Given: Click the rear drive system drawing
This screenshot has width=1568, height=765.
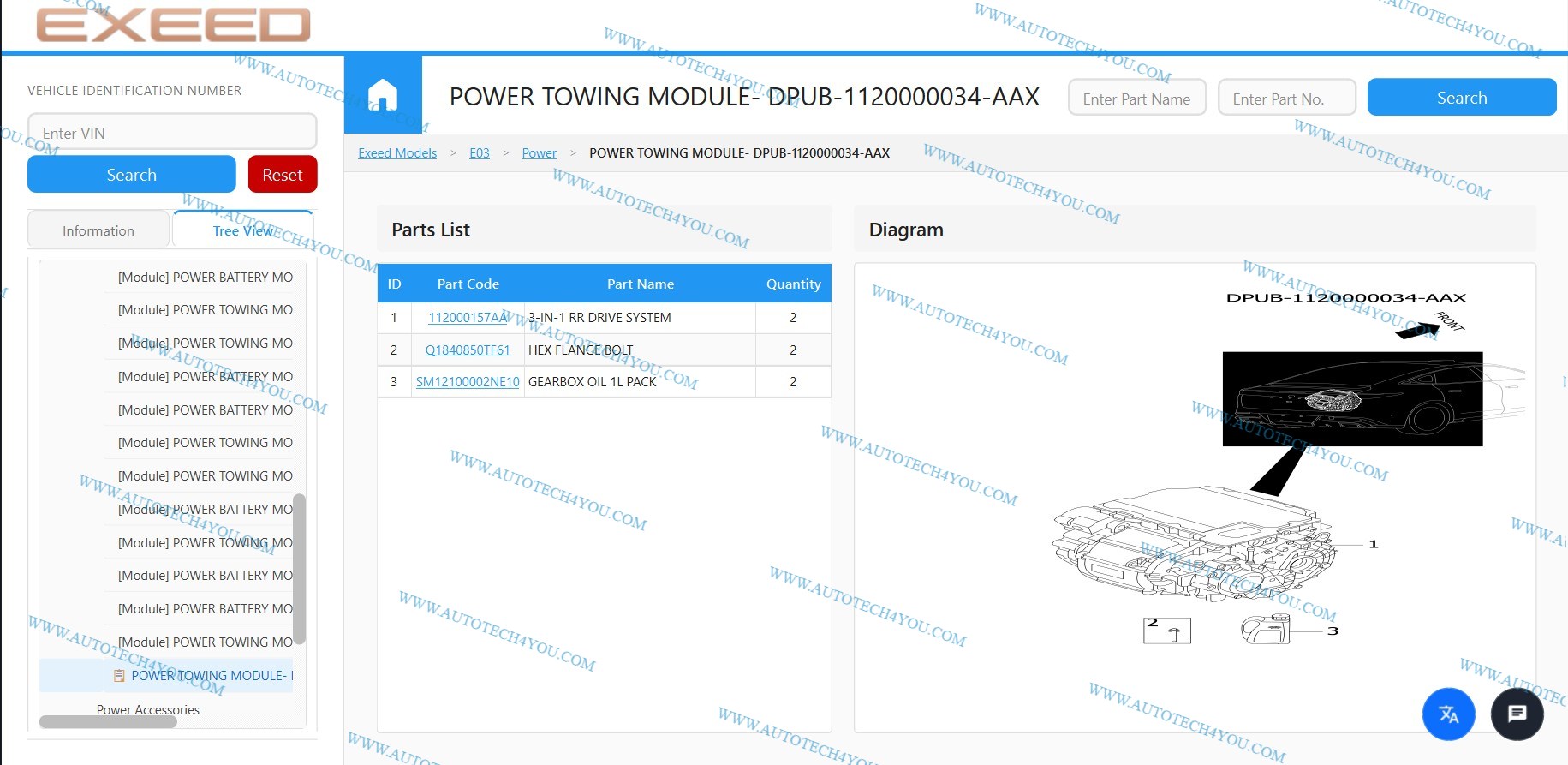Looking at the screenshot, I should (1195, 544).
